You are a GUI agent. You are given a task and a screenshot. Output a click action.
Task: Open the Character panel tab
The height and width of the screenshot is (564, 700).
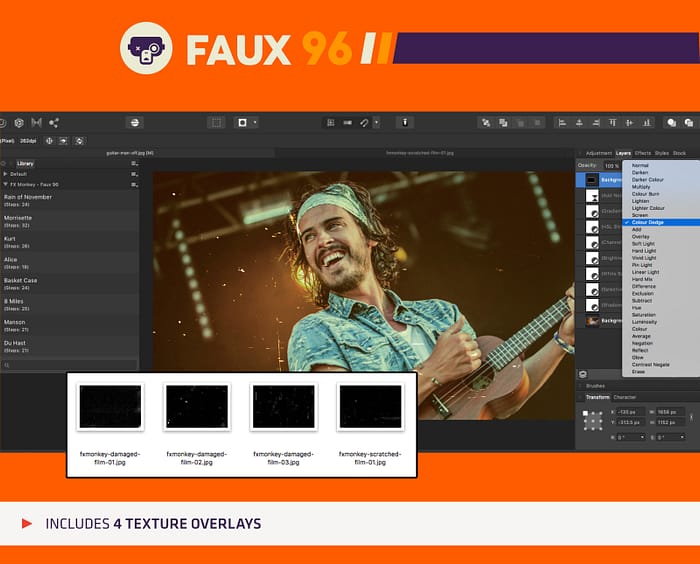[625, 397]
